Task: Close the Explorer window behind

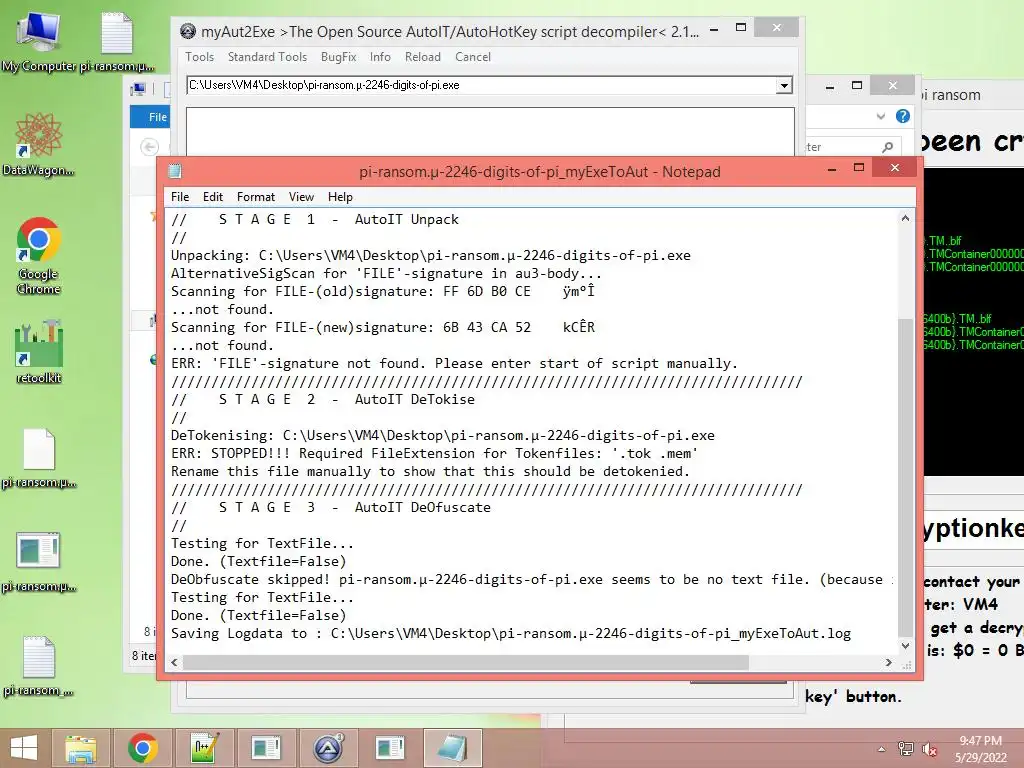Action: [x=893, y=86]
